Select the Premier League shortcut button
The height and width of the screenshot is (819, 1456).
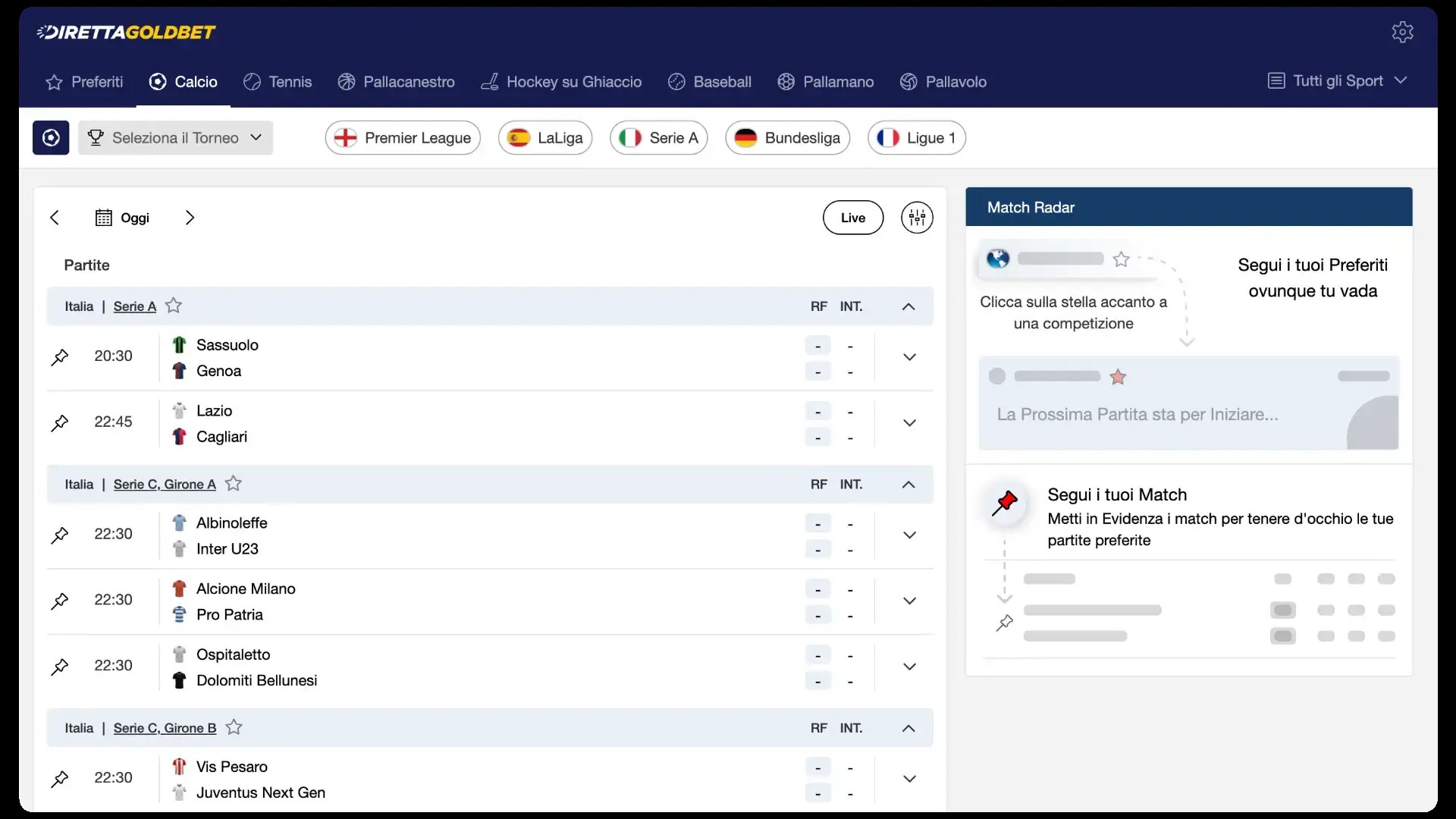click(403, 138)
